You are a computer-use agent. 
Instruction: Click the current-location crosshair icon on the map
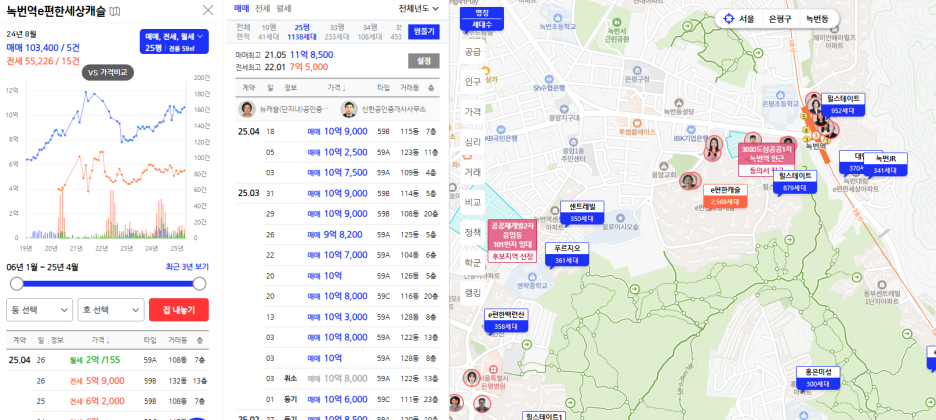click(728, 18)
